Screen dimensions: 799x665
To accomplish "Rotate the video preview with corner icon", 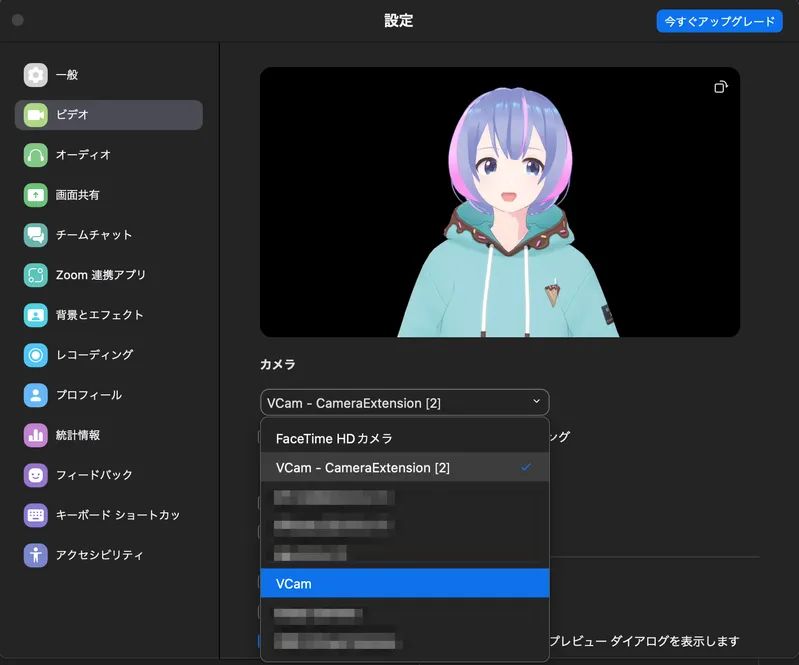I will click(x=721, y=87).
